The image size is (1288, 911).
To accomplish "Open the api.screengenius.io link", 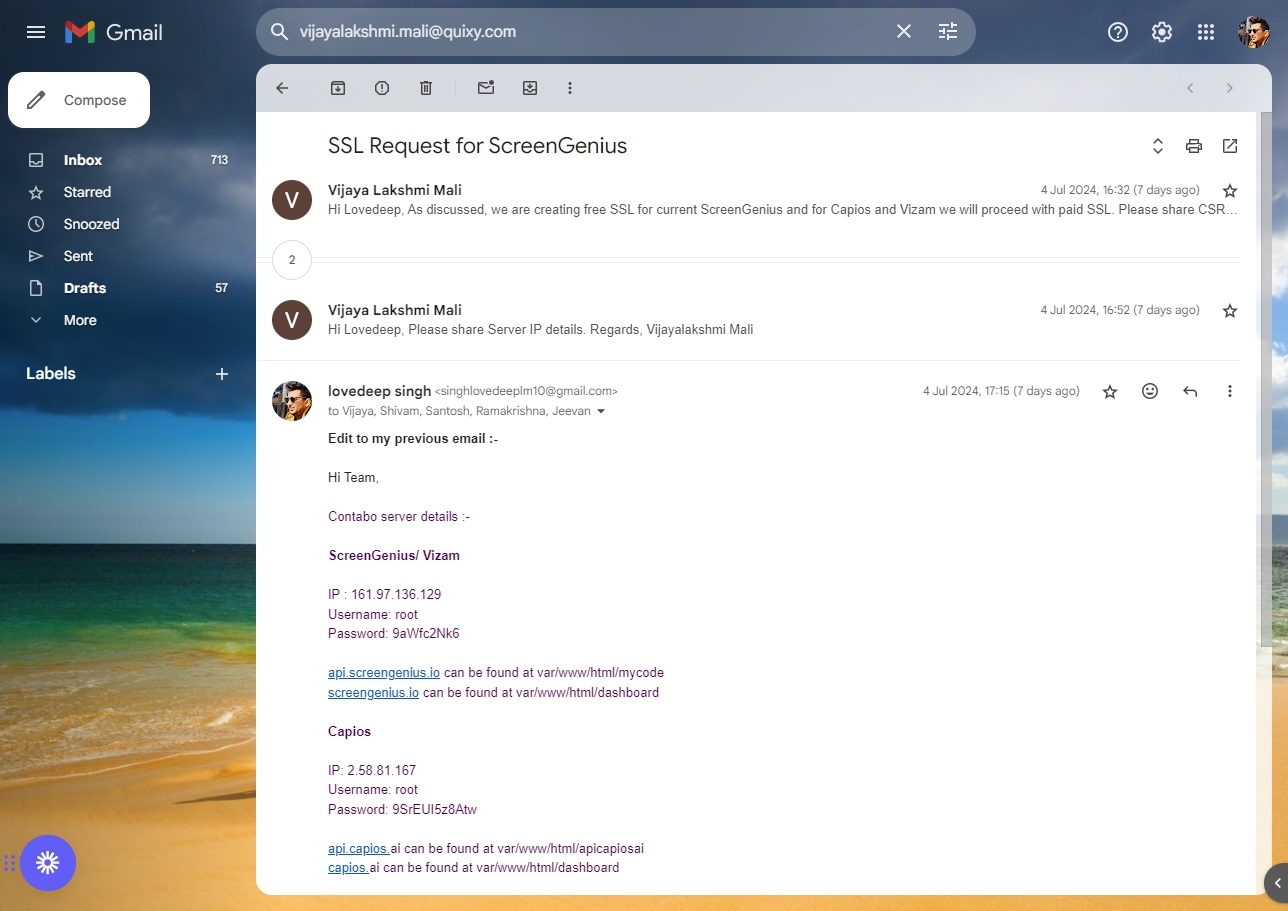I will 384,673.
